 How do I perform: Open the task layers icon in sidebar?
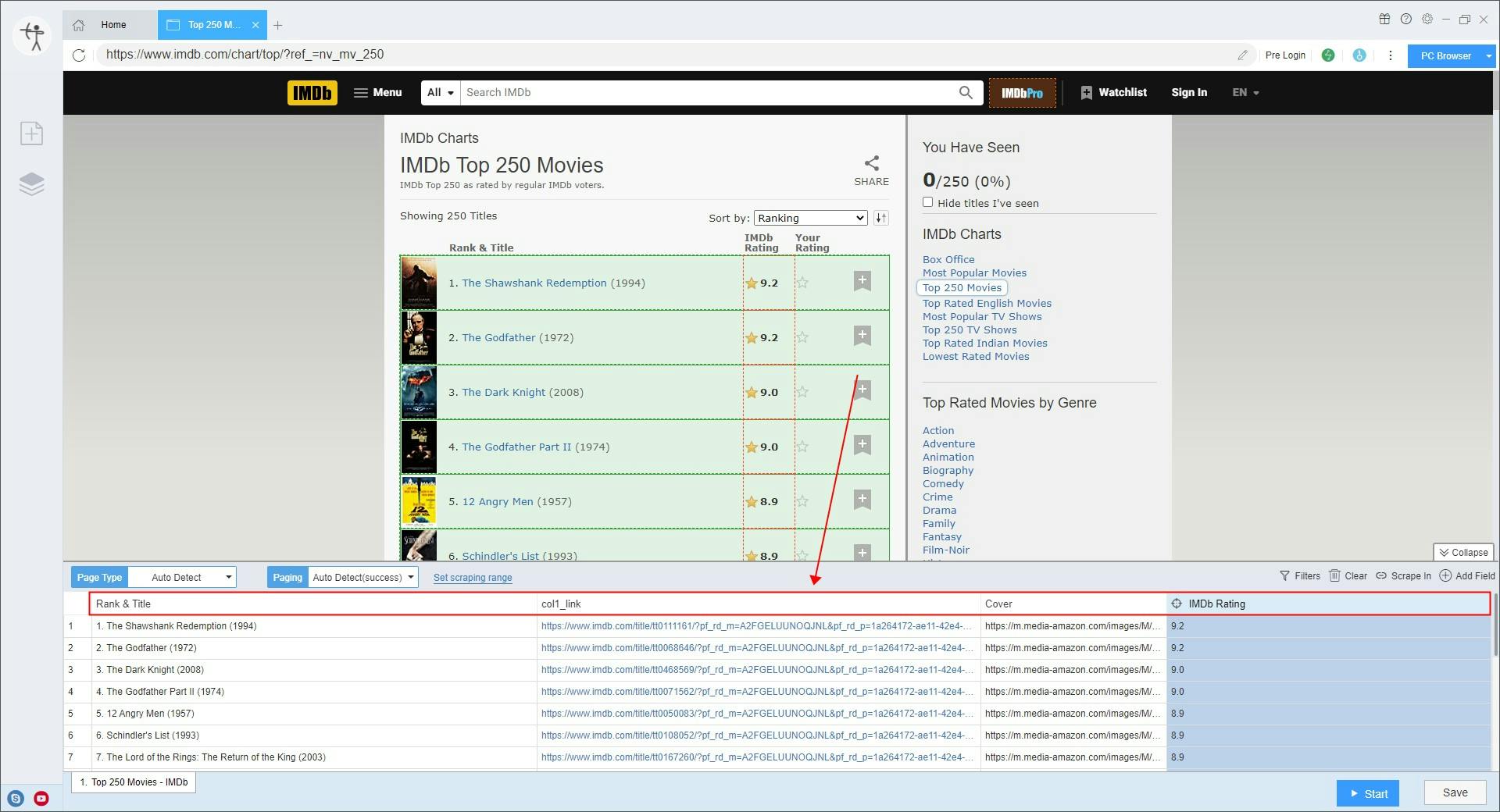tap(31, 184)
